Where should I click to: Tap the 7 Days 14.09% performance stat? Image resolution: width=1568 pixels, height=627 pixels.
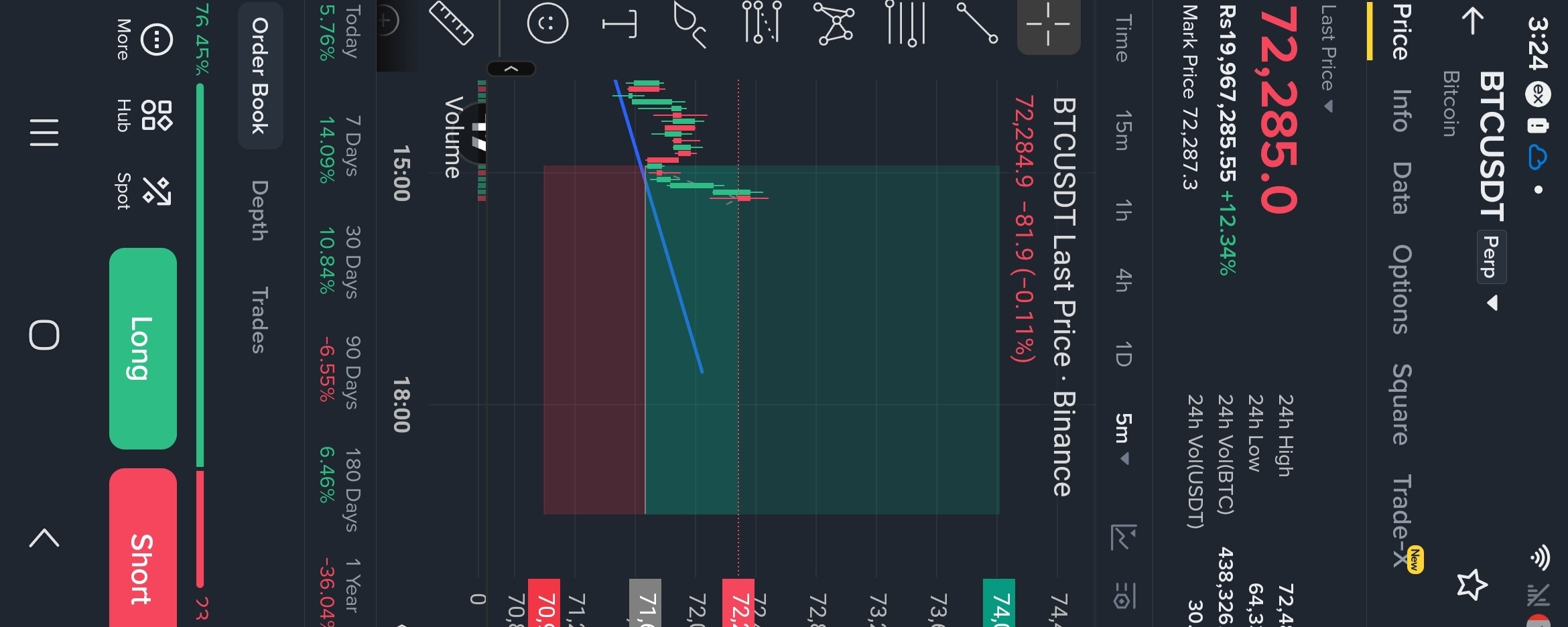click(x=340, y=149)
